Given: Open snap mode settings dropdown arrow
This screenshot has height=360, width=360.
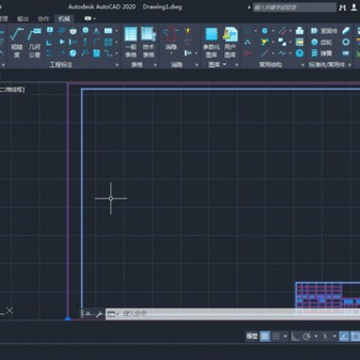Looking at the screenshot, I should coord(285,336).
